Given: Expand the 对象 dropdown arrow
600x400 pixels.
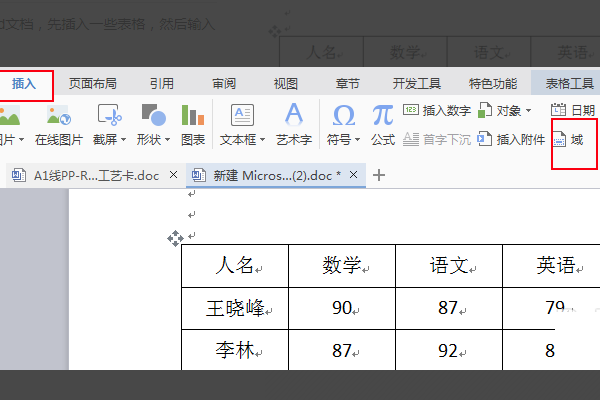Looking at the screenshot, I should click(x=528, y=111).
